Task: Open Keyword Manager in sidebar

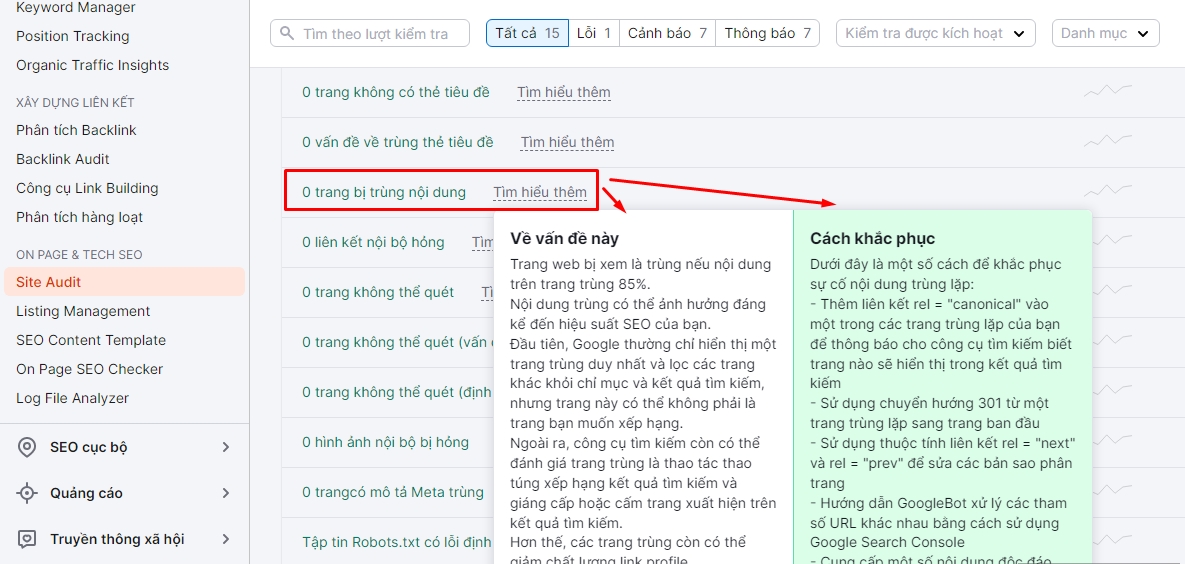Action: coord(76,8)
